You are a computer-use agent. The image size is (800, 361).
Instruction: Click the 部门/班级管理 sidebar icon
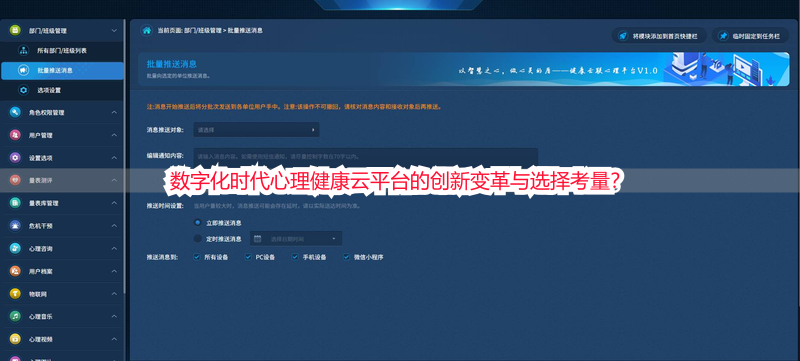[15, 31]
